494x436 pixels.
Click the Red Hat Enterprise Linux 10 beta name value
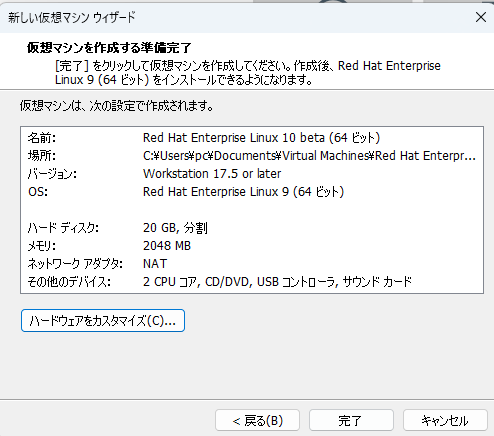[261, 138]
